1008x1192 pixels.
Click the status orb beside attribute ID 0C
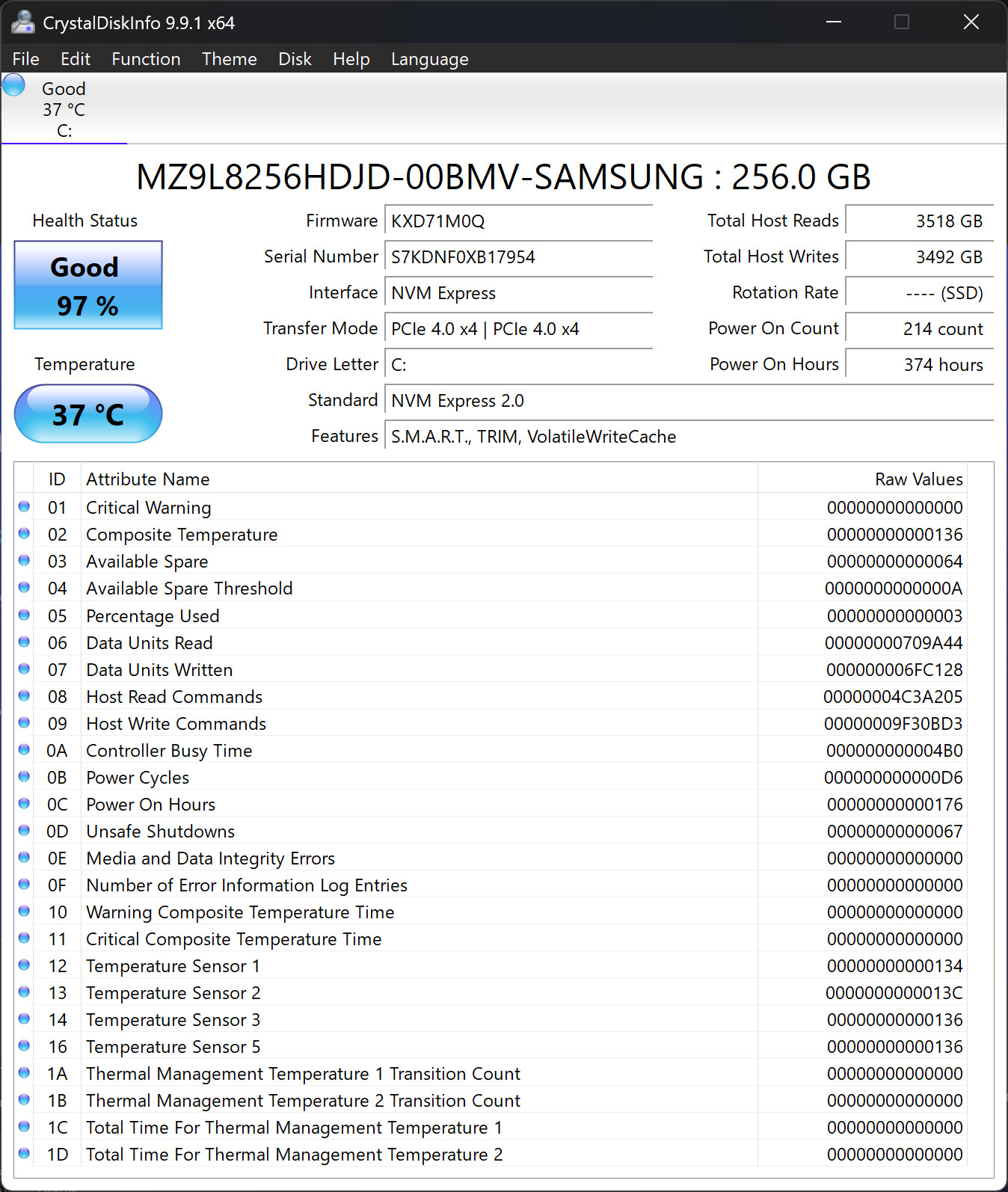(24, 804)
